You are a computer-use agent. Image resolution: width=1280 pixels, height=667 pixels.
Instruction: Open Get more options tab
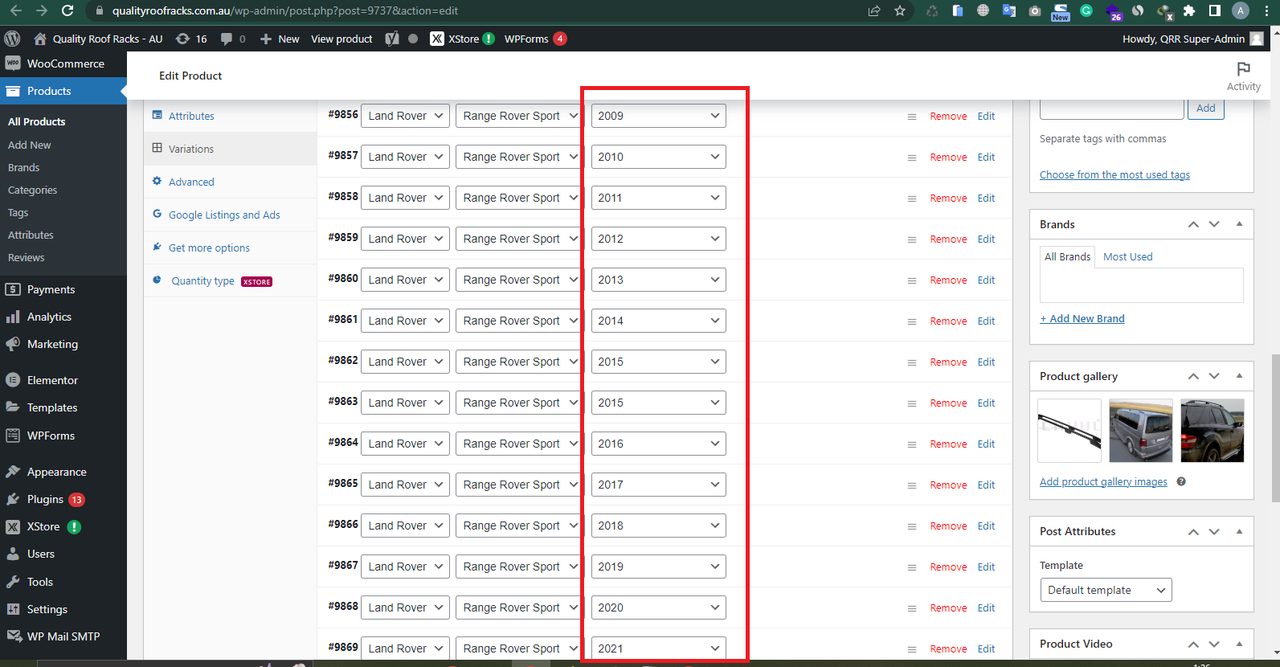click(x=230, y=248)
